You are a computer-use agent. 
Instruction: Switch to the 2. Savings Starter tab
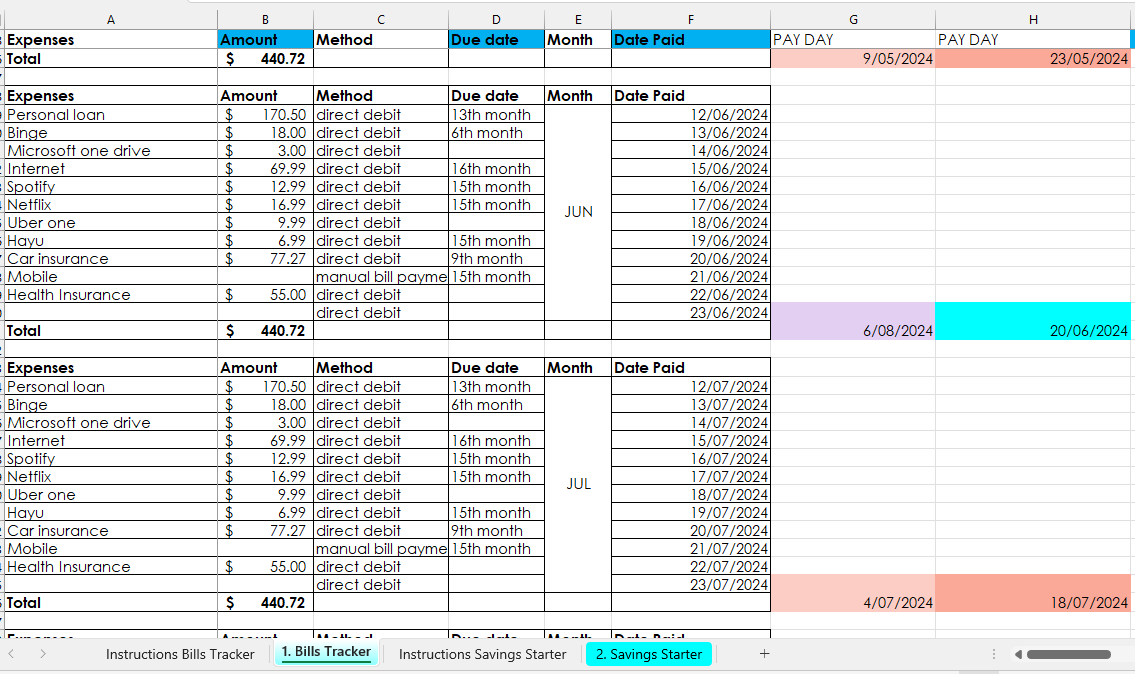649,654
